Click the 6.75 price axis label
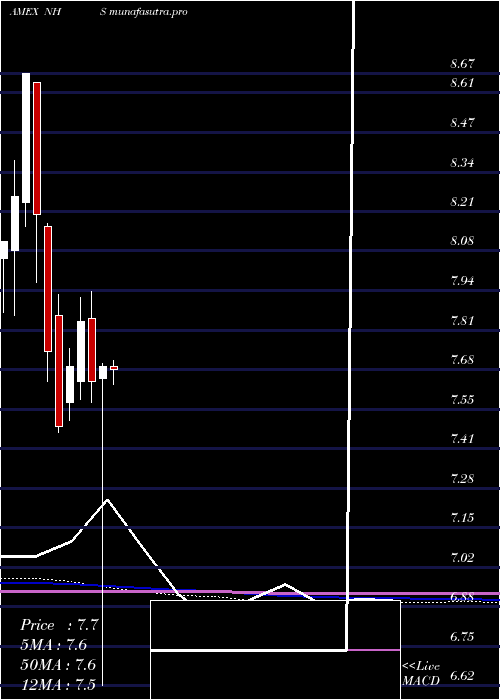This screenshot has height=700, width=500. coord(462,637)
